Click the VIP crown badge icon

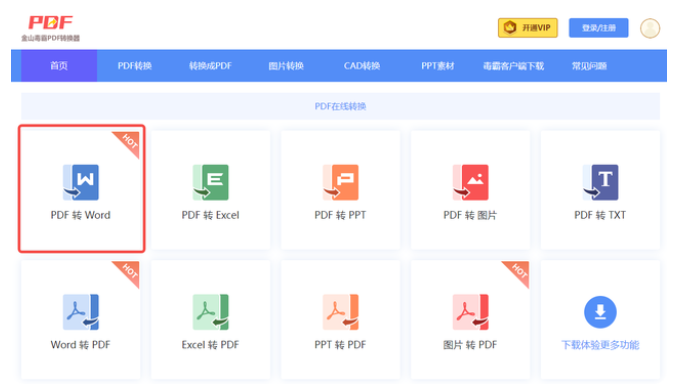pos(510,28)
